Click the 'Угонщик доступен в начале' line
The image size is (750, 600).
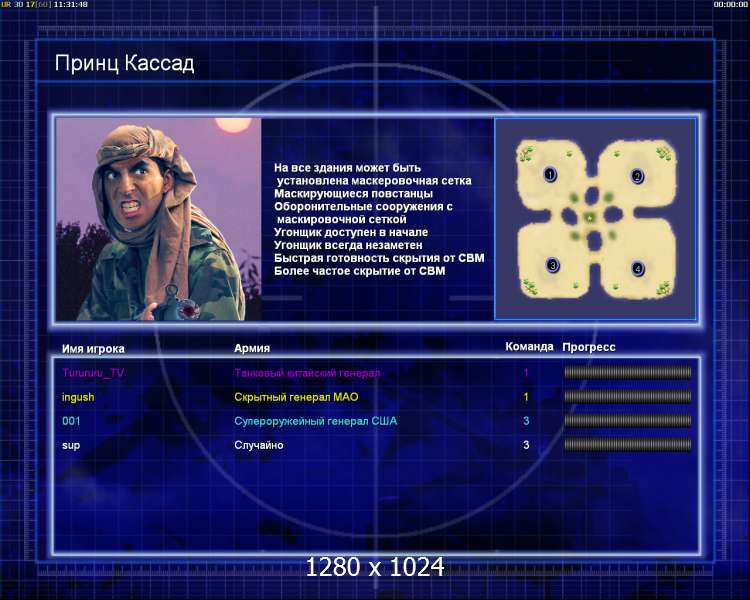[x=351, y=232]
